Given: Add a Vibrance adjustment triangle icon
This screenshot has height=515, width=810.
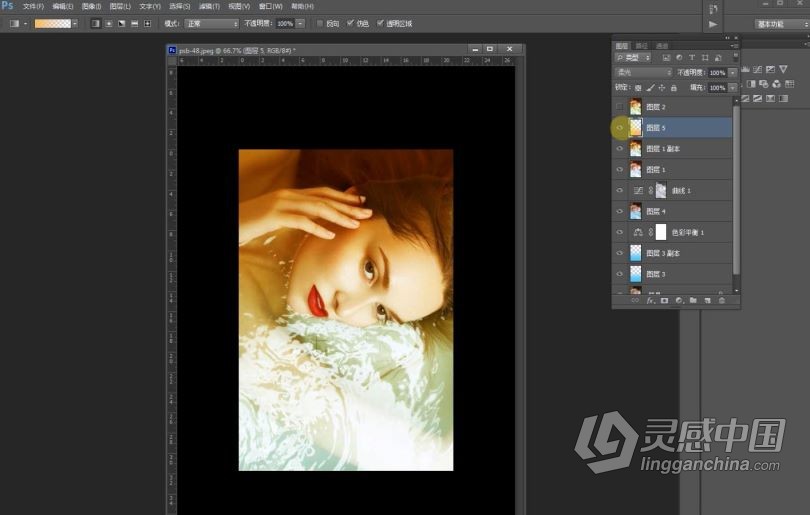Looking at the screenshot, I should click(784, 69).
